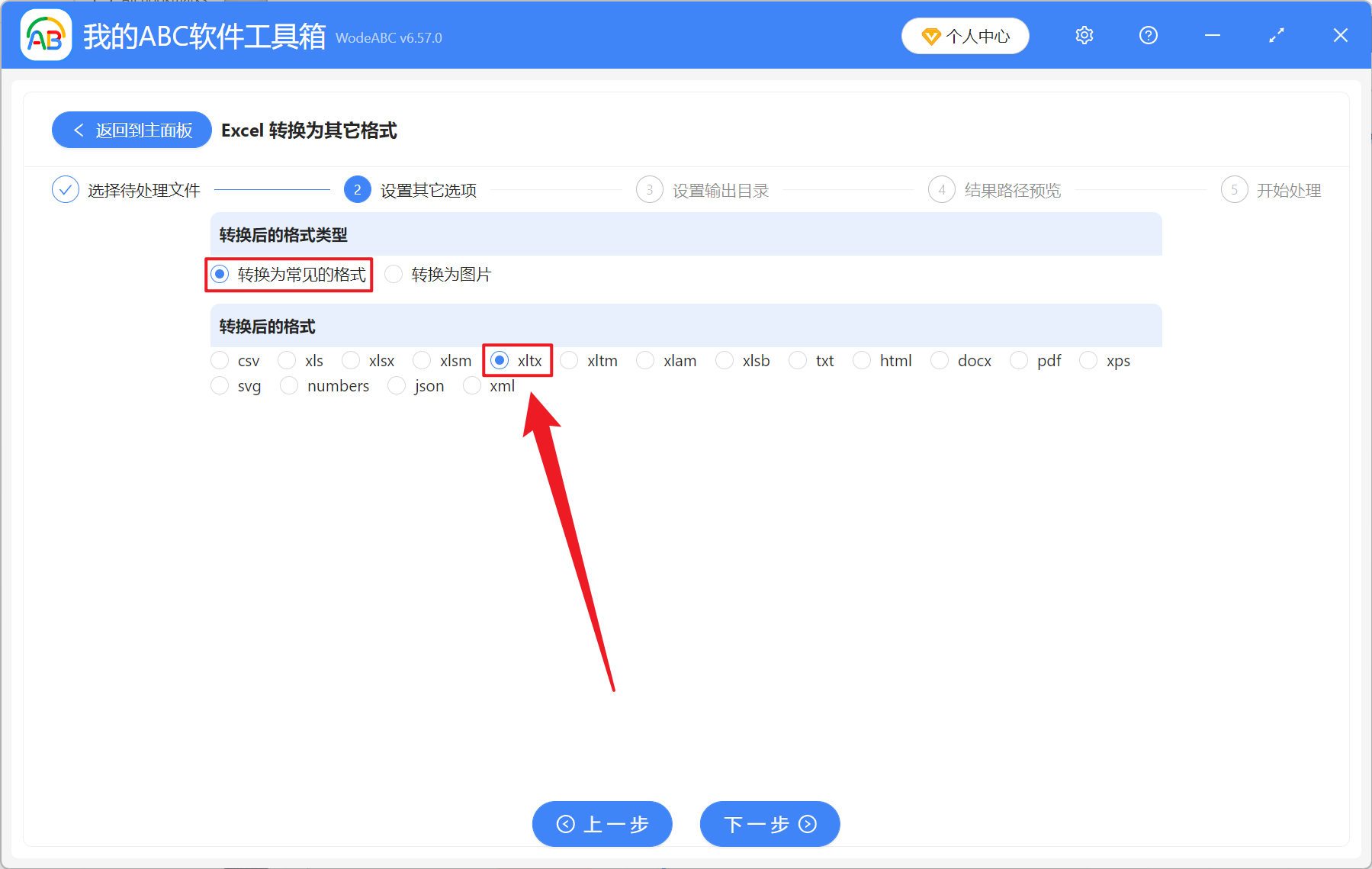
Task: Click the AB app logo icon
Action: click(x=45, y=35)
